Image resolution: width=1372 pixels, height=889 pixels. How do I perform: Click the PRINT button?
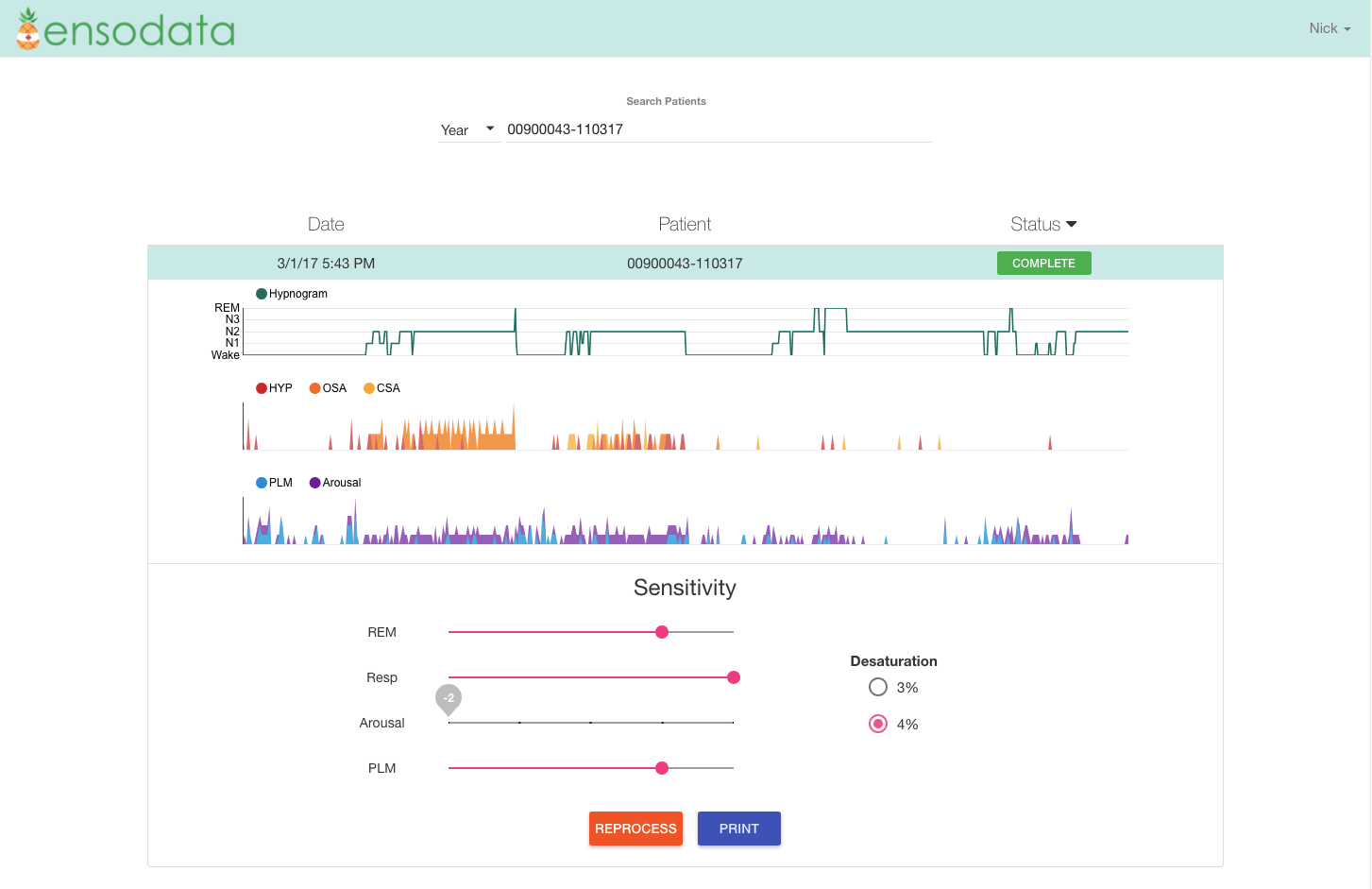[x=738, y=829]
